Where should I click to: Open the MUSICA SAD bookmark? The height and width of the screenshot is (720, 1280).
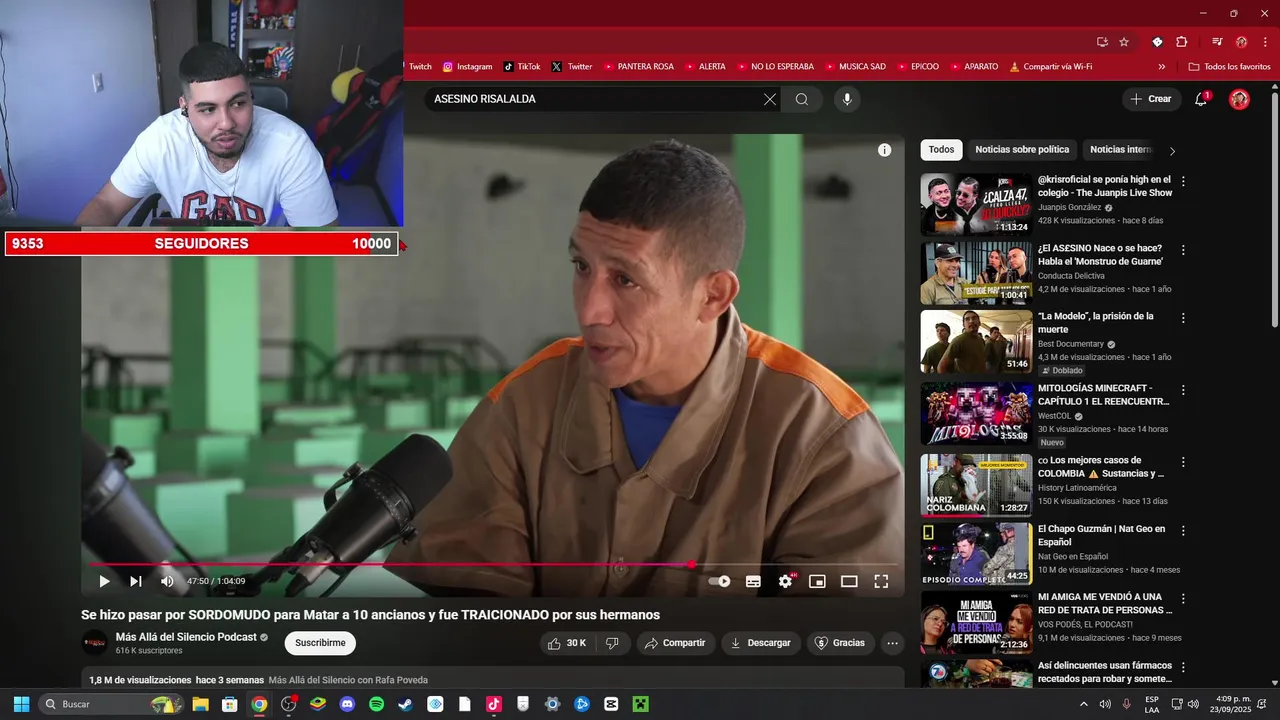[854, 67]
